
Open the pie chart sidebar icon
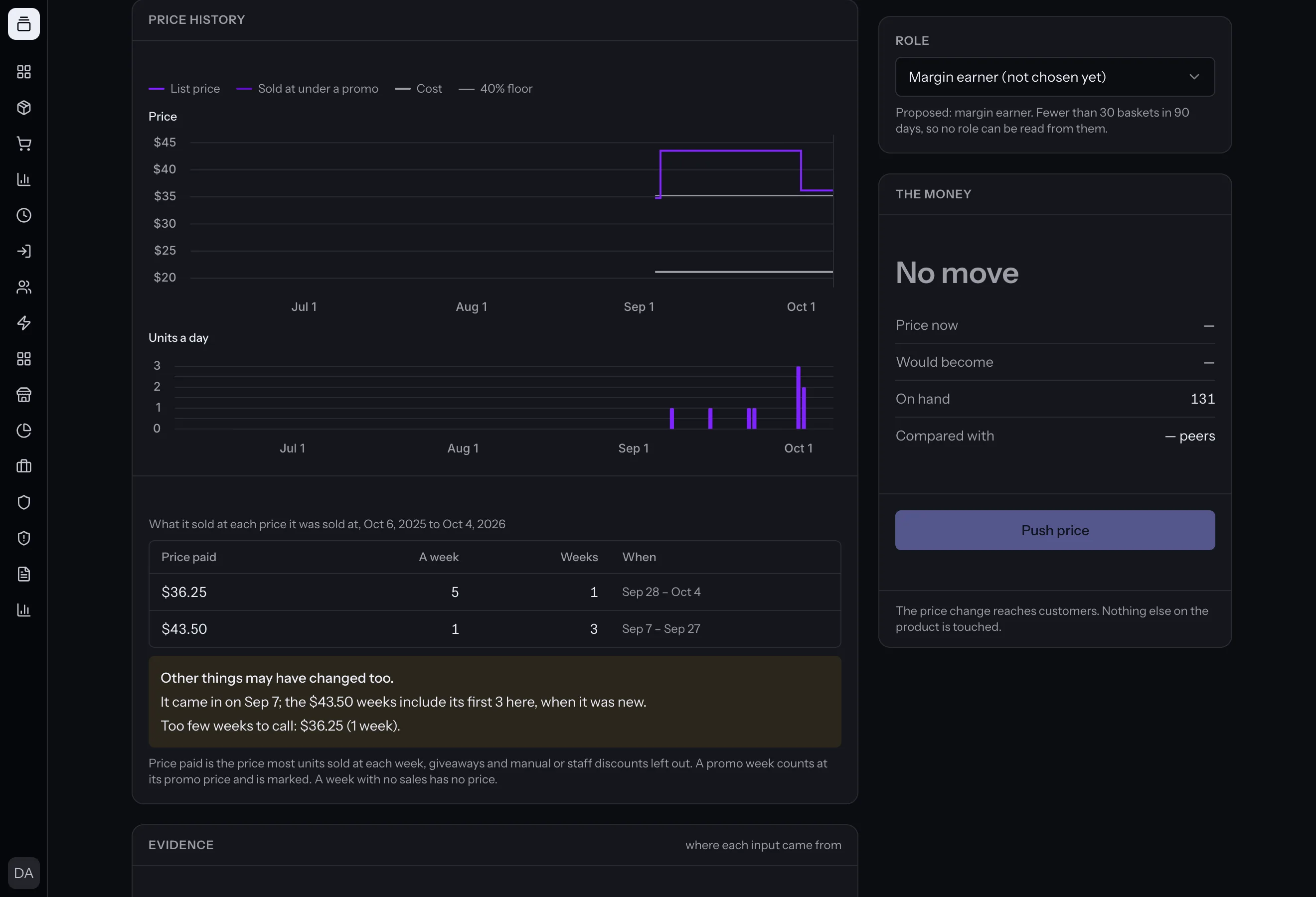coord(24,431)
